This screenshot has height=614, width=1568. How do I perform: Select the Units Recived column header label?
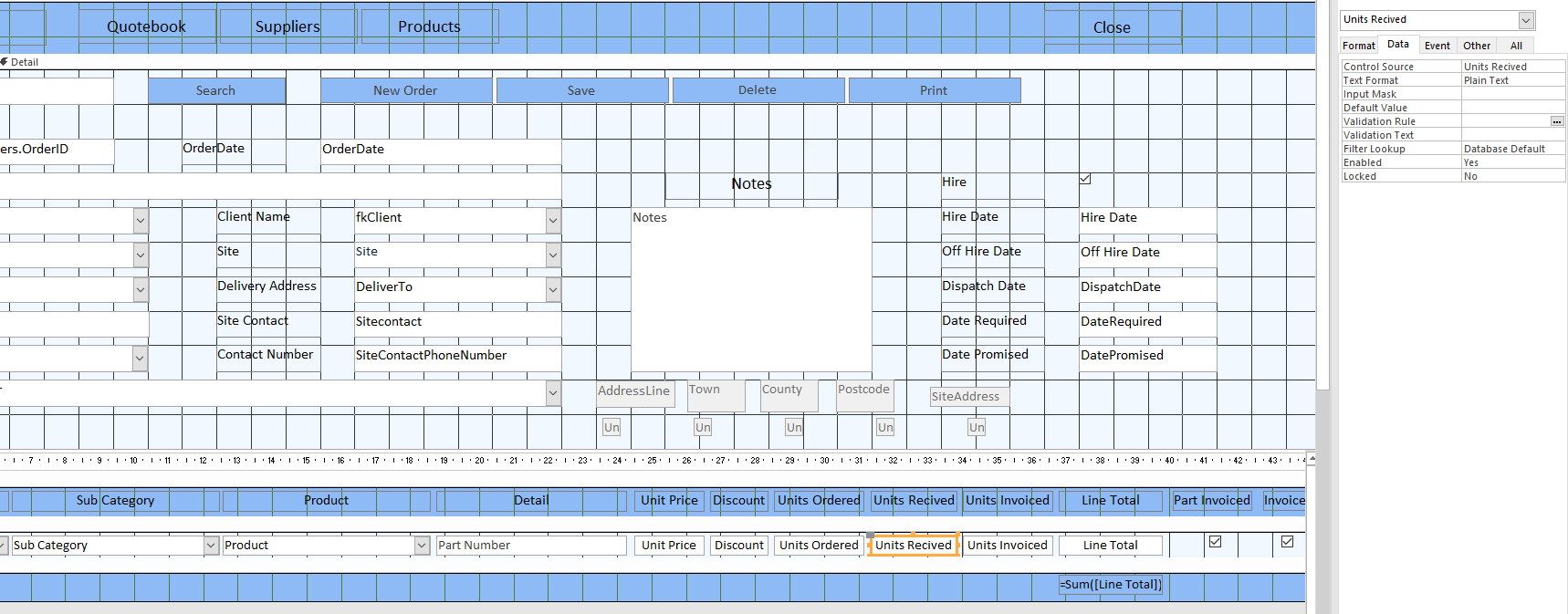pos(914,501)
